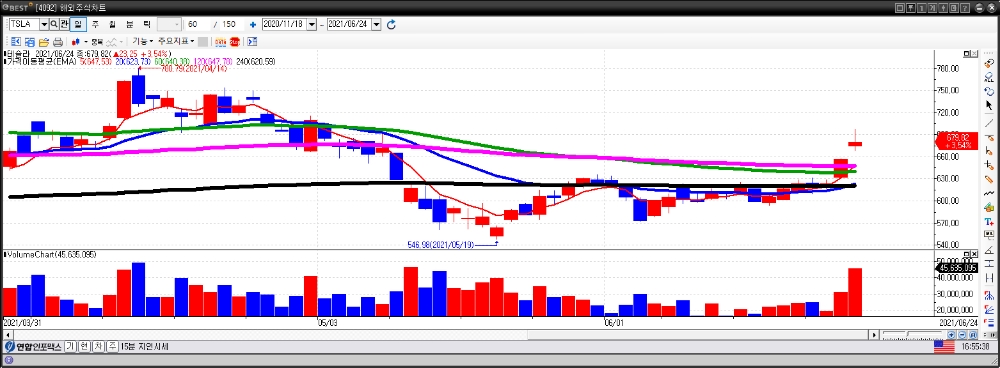The width and height of the screenshot is (1000, 368).
Task: Open the end date 2021/06/24 dropdown
Action: [376, 24]
